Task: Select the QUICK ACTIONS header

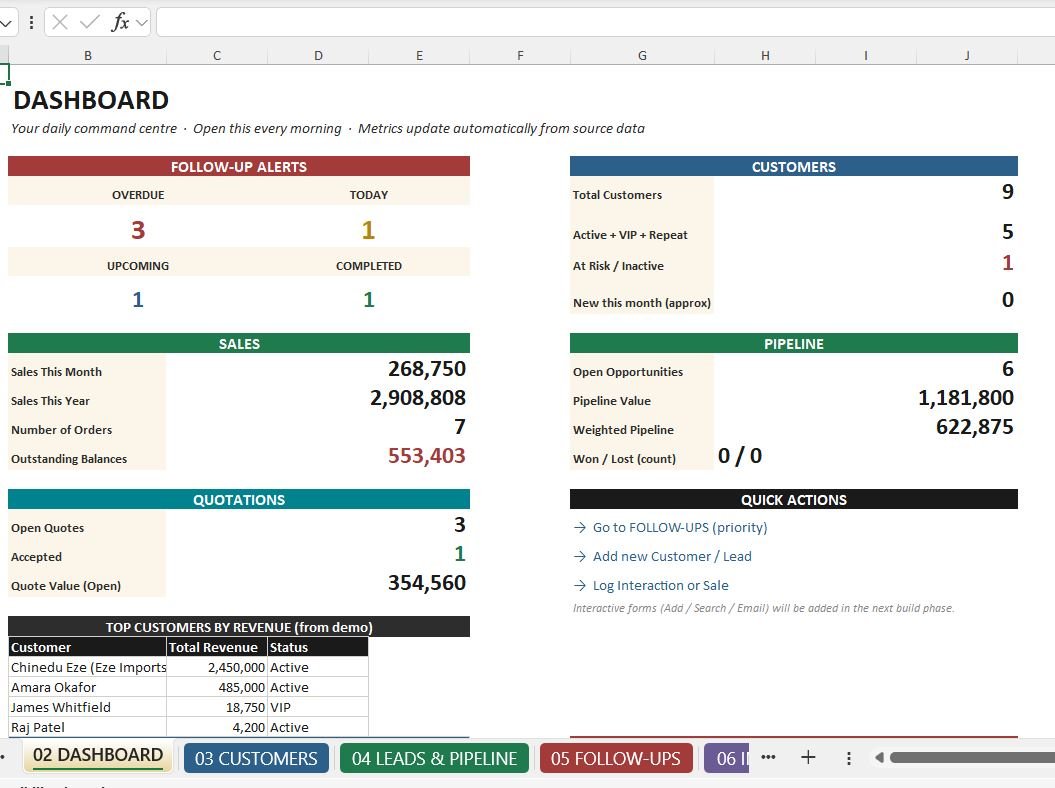Action: pos(794,499)
